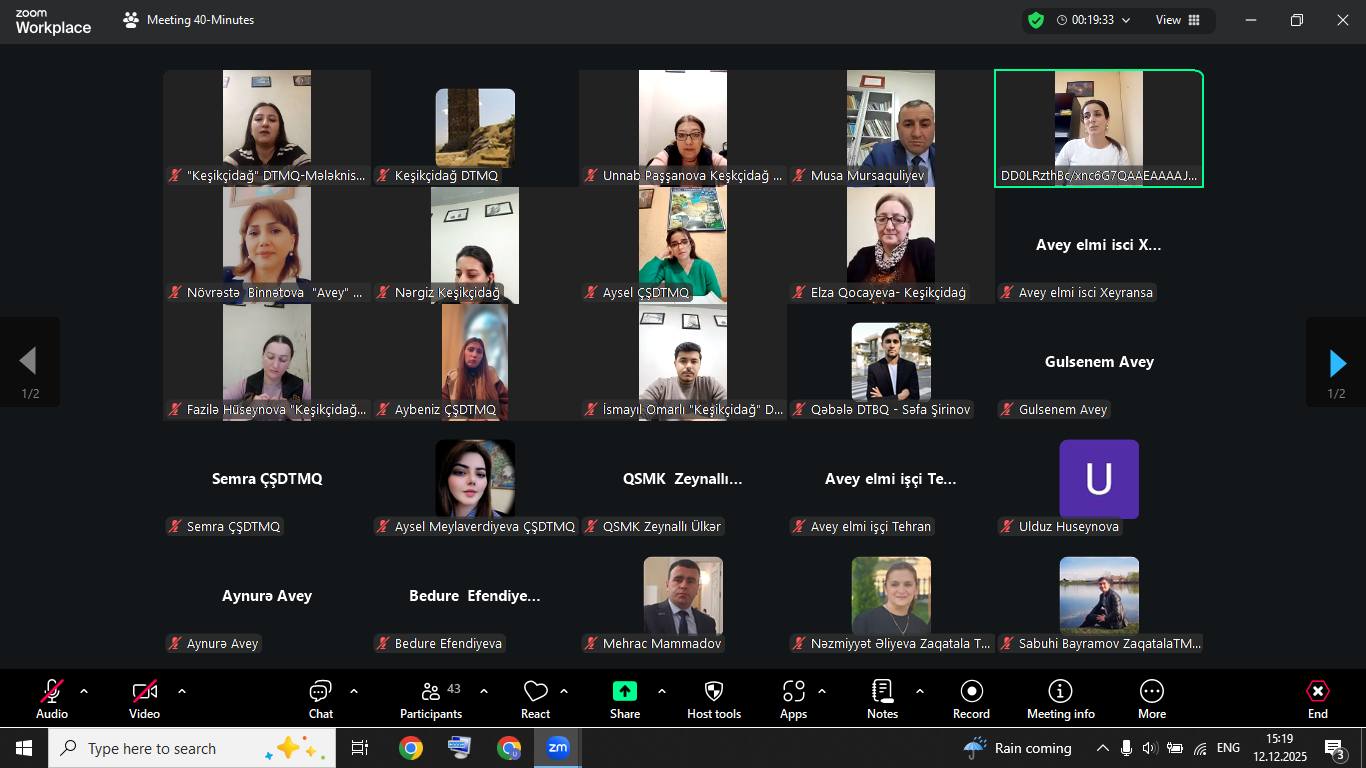
Task: End the meeting
Action: click(x=1317, y=698)
